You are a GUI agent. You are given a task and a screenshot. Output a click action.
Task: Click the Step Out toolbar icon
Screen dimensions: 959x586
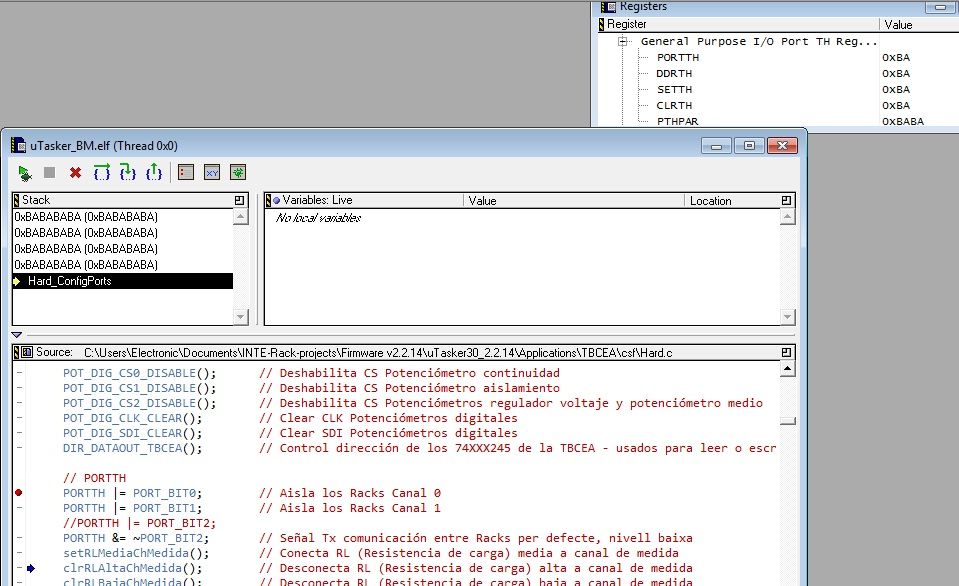click(x=154, y=172)
